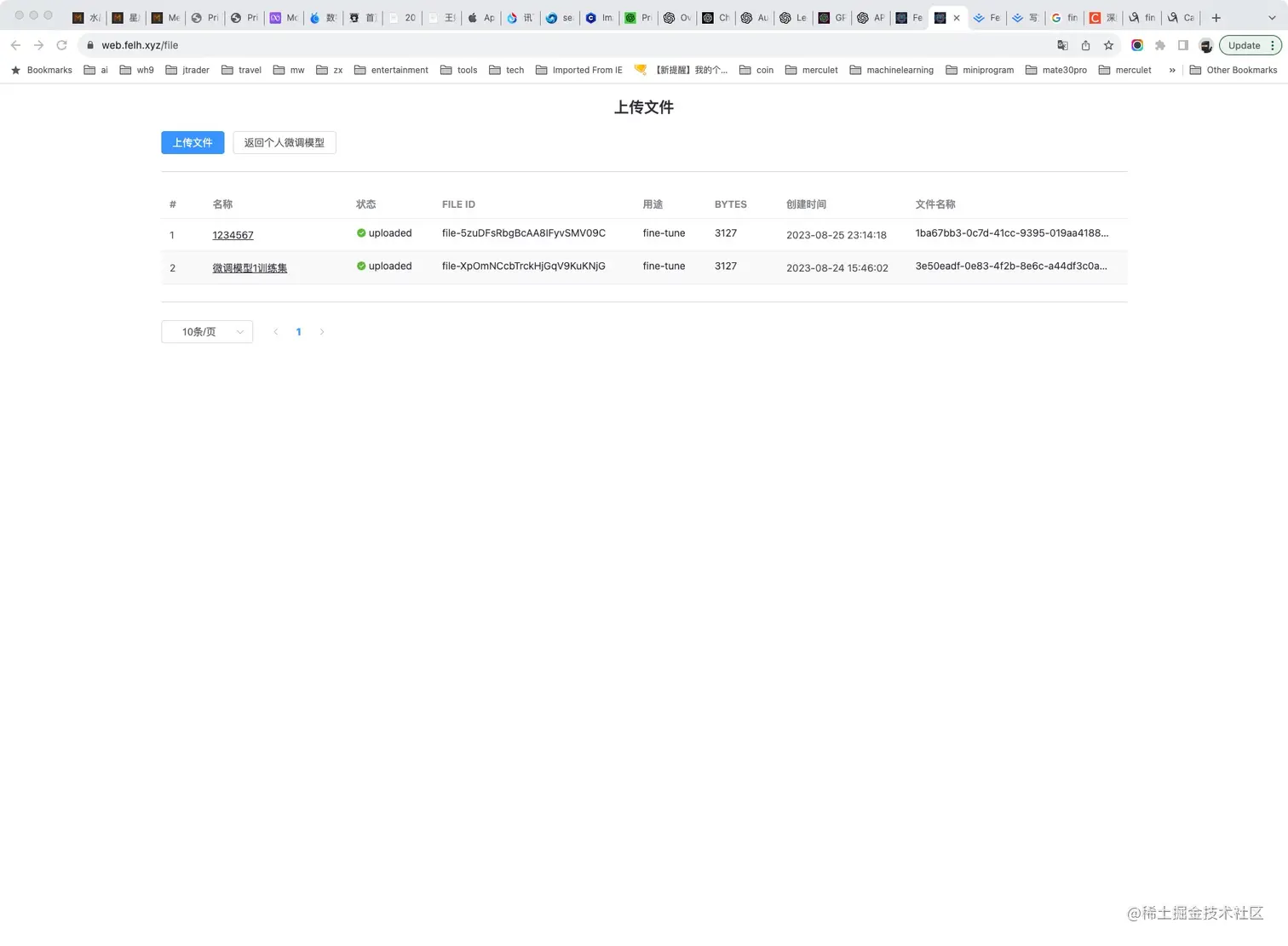This screenshot has width=1288, height=946.
Task: Switch to the 'Ov' OpenAI tab
Action: 677,17
